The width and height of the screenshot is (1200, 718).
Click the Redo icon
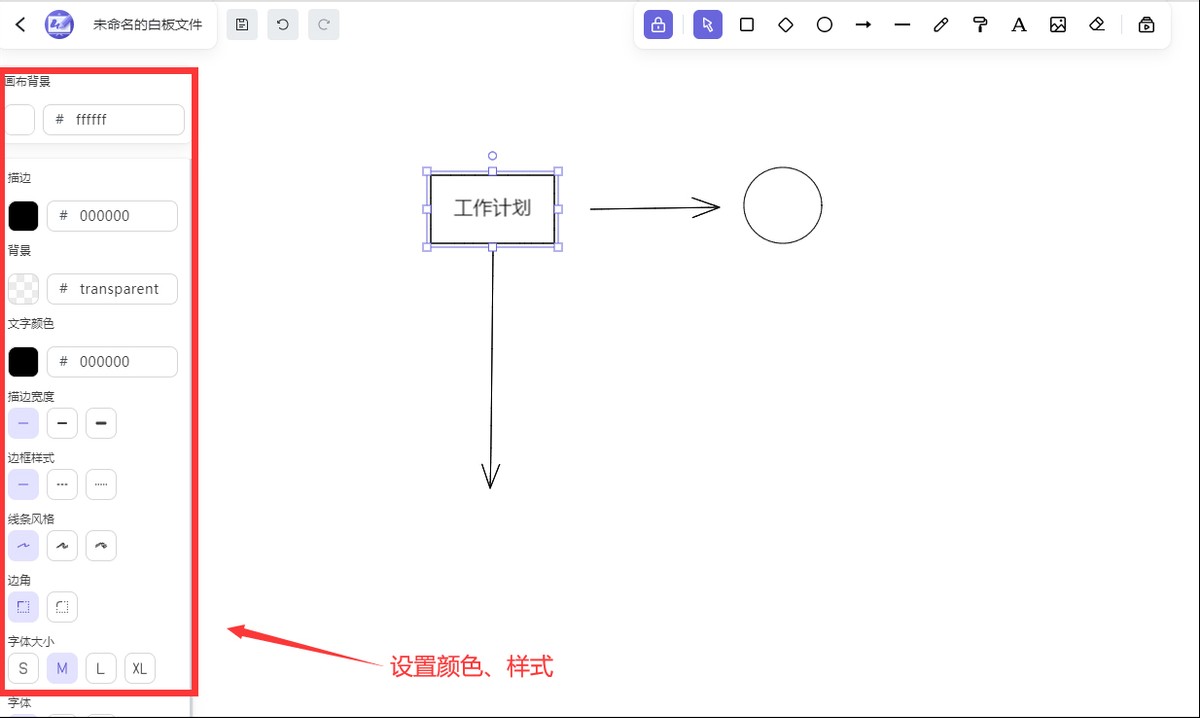click(322, 24)
